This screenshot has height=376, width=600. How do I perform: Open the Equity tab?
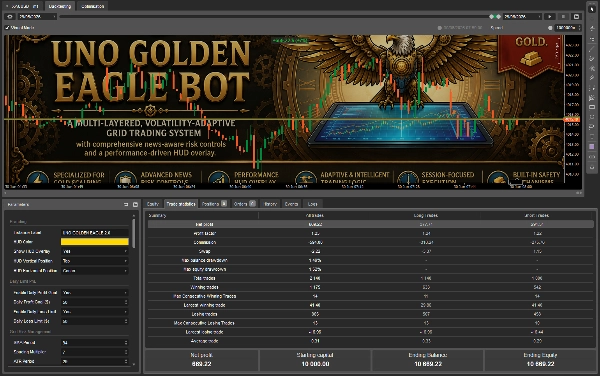(153, 204)
